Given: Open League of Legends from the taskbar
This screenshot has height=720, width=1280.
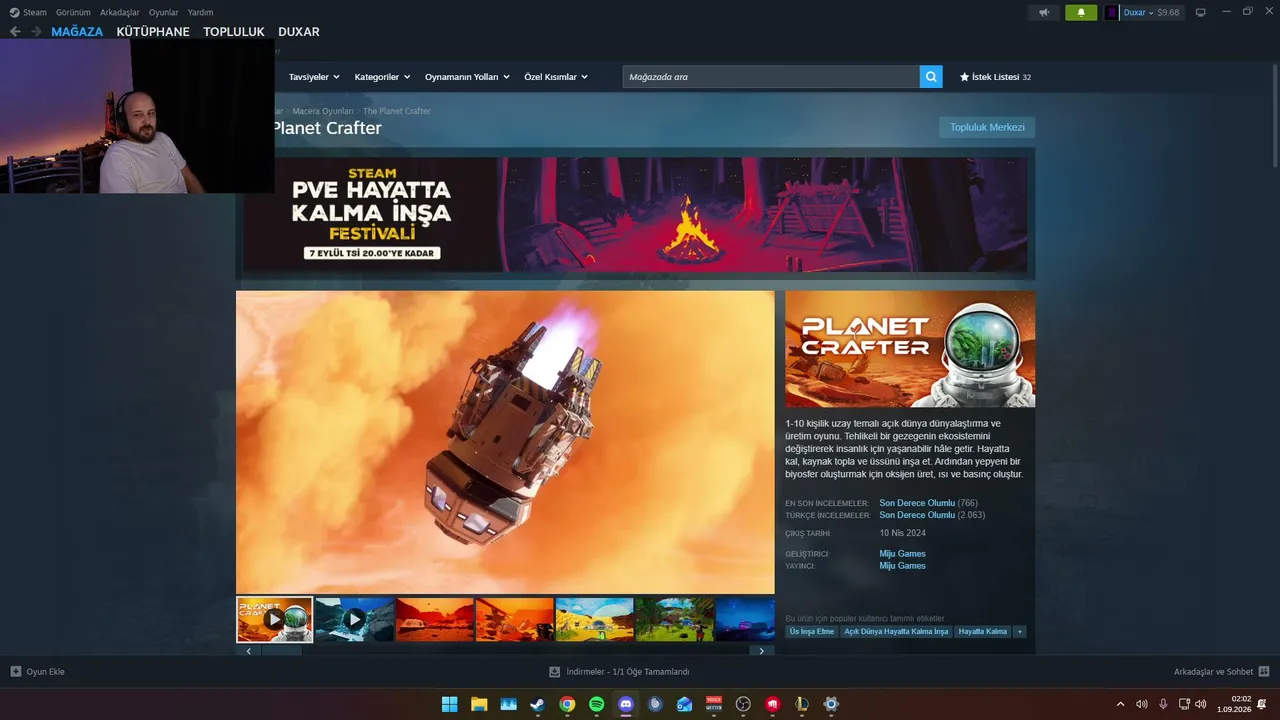Looking at the screenshot, I should pos(802,704).
